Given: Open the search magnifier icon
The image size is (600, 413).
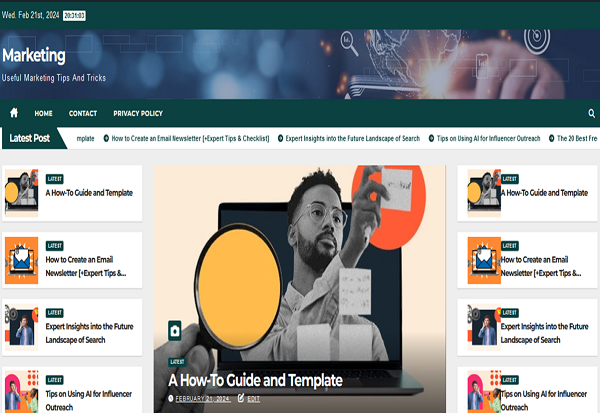Looking at the screenshot, I should [x=591, y=113].
